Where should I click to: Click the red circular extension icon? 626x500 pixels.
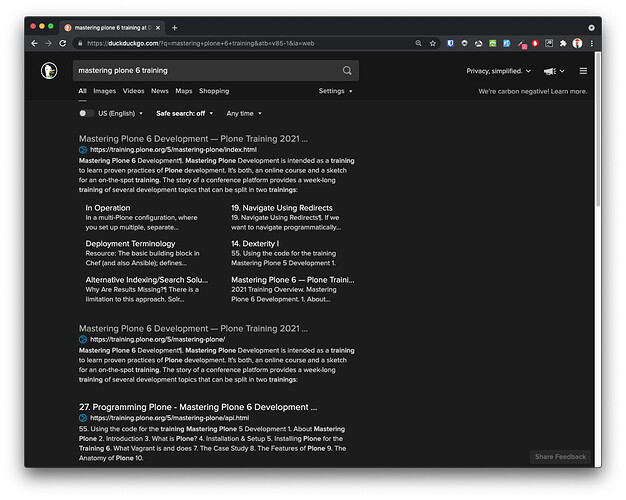(x=535, y=43)
